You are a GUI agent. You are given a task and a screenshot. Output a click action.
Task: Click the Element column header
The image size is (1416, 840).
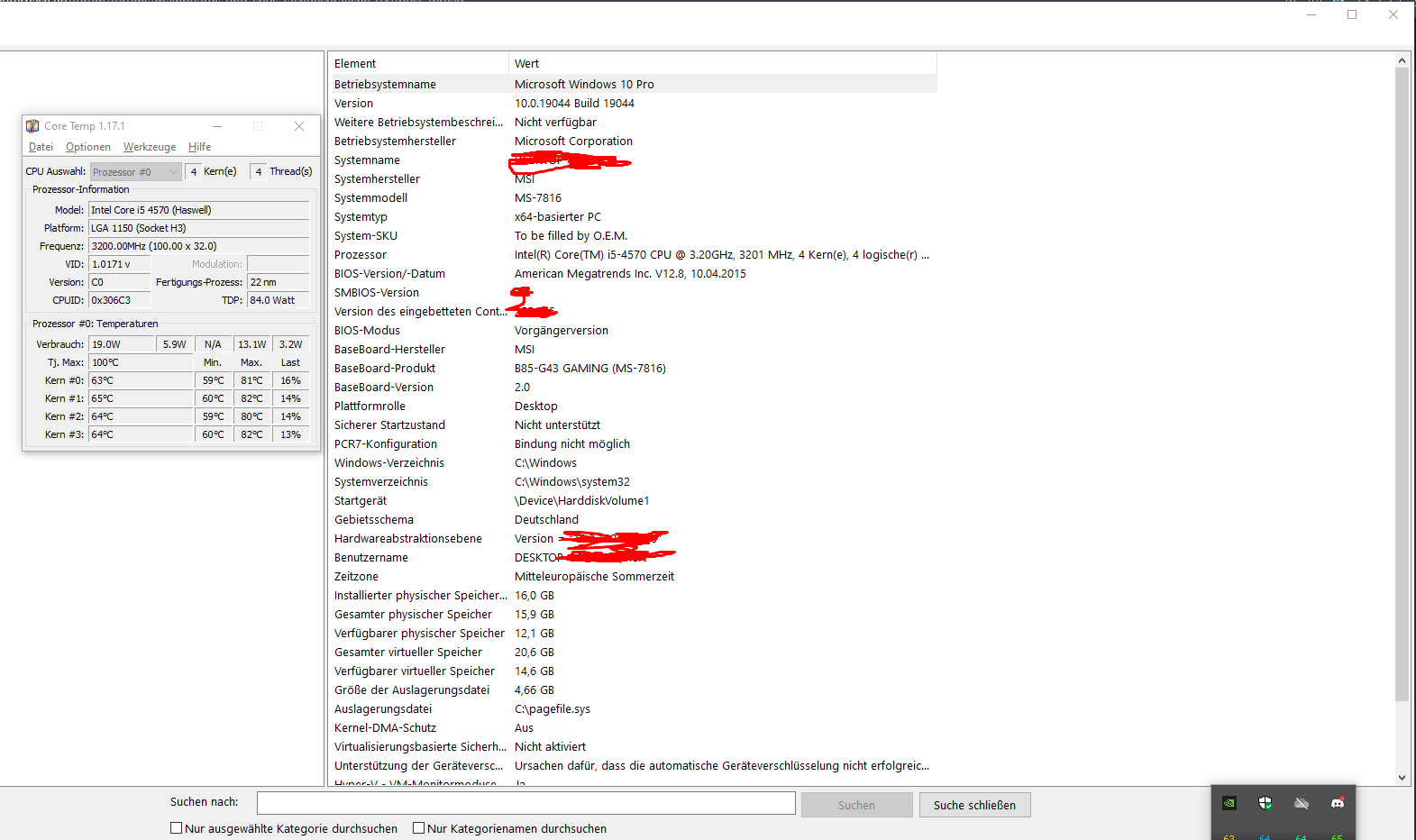[x=418, y=63]
